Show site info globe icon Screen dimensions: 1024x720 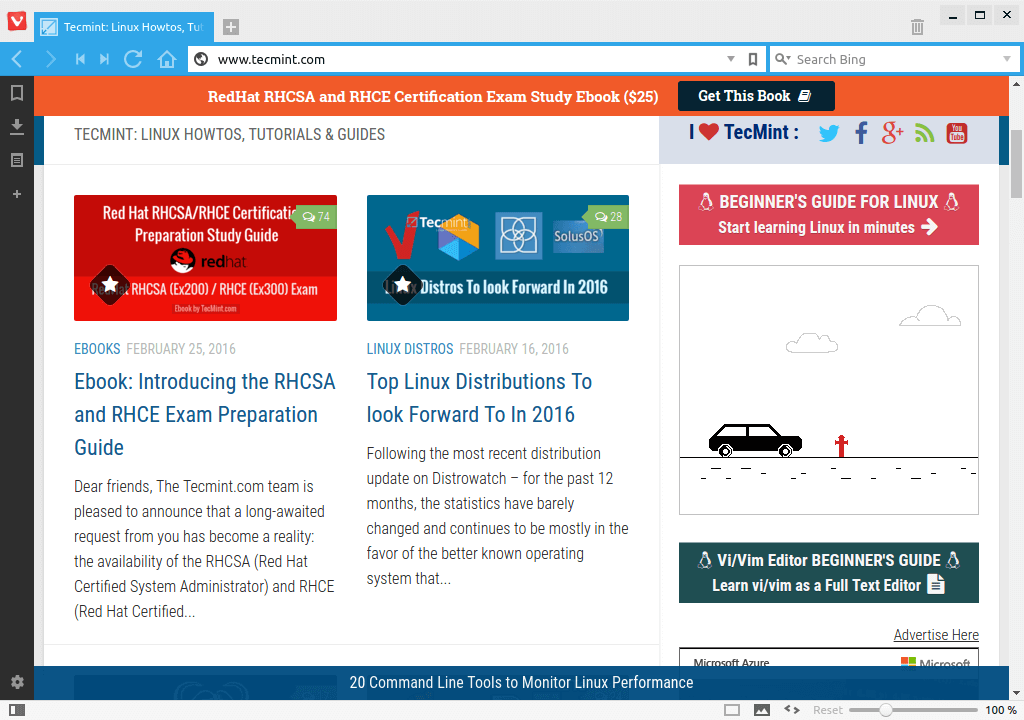(202, 59)
